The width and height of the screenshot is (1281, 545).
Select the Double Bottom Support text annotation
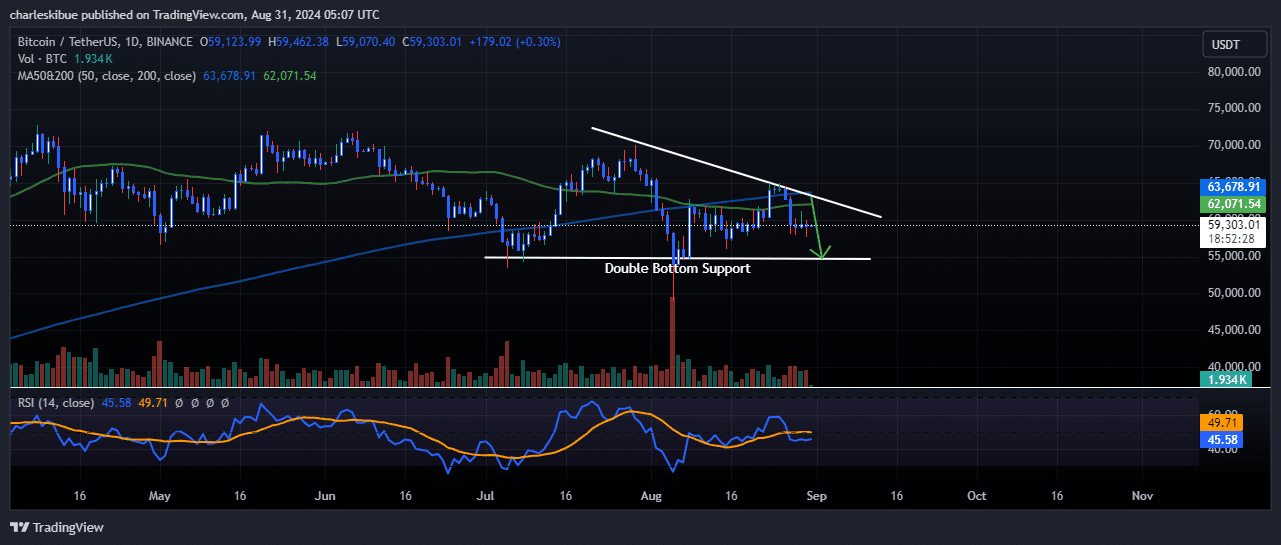pyautogui.click(x=677, y=268)
